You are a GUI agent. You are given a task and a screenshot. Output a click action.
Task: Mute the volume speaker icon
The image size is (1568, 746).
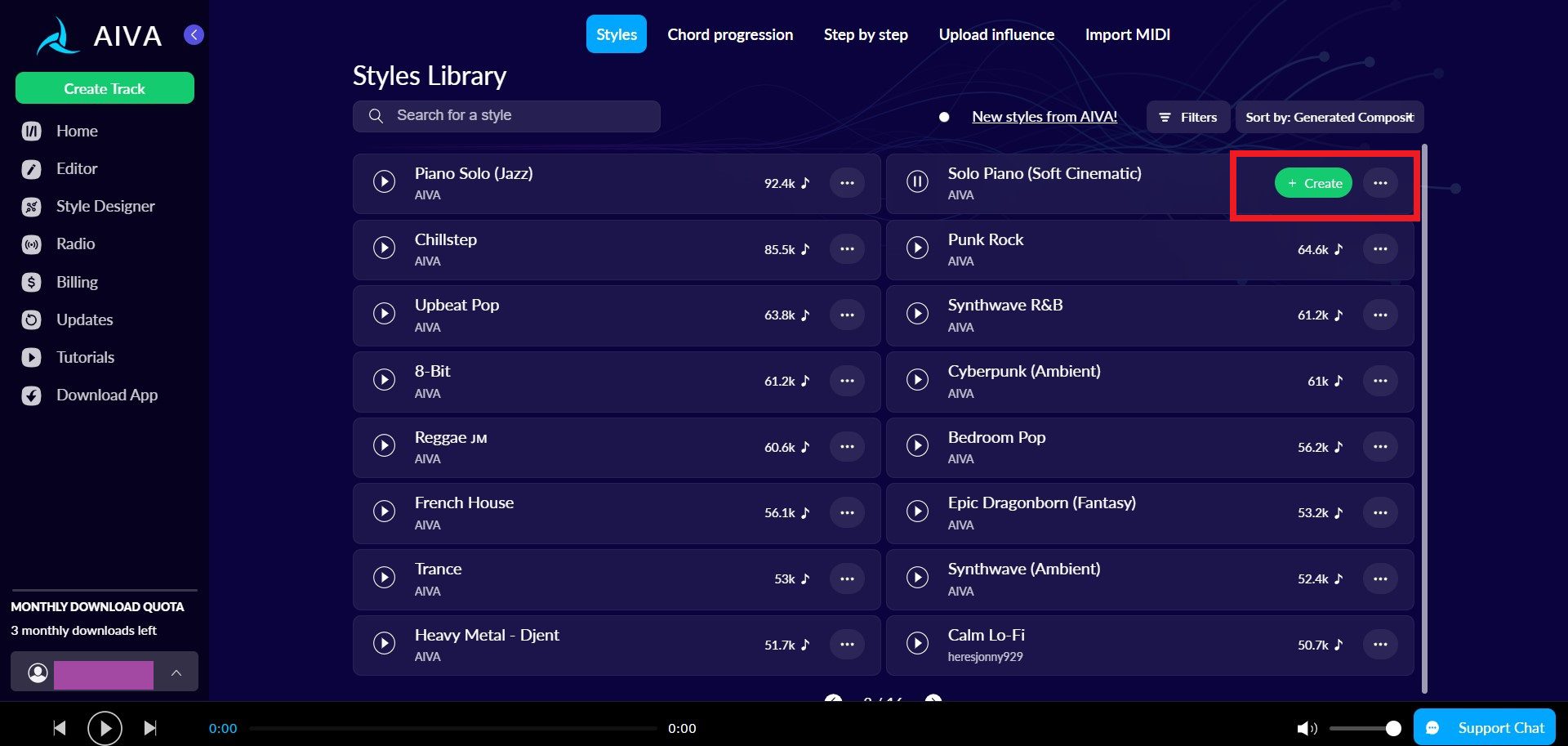point(1307,728)
